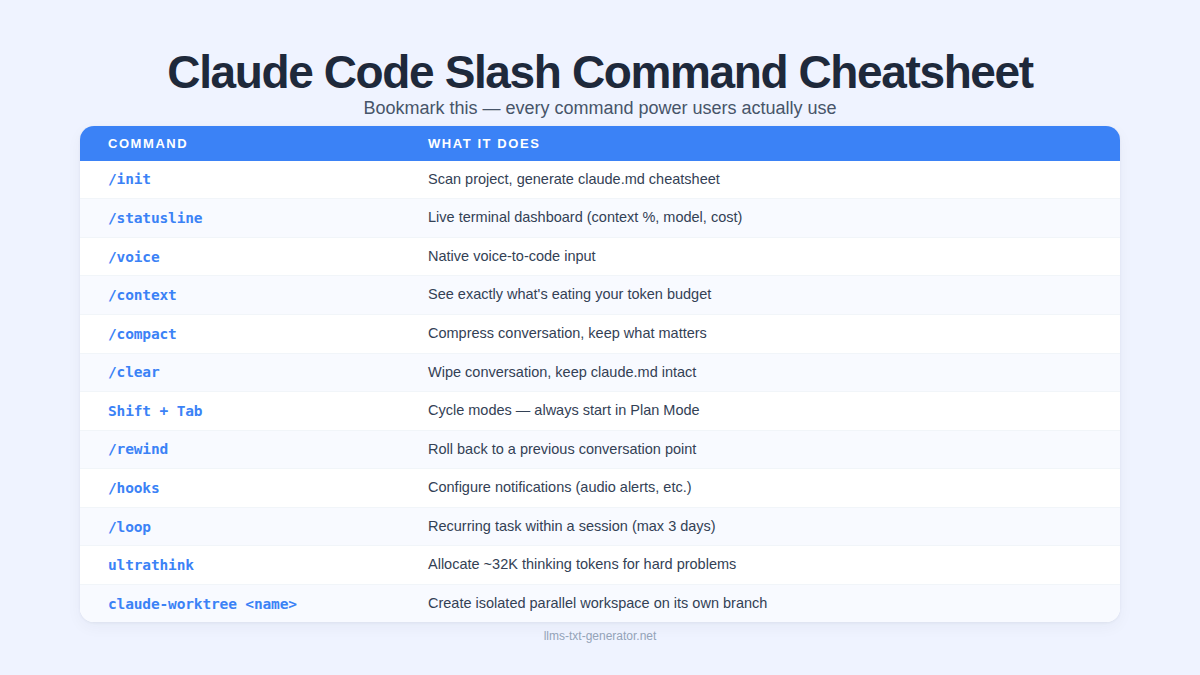Image resolution: width=1200 pixels, height=675 pixels.
Task: Click 'Allocate ~32K thinking tokens' description
Action: pos(582,564)
